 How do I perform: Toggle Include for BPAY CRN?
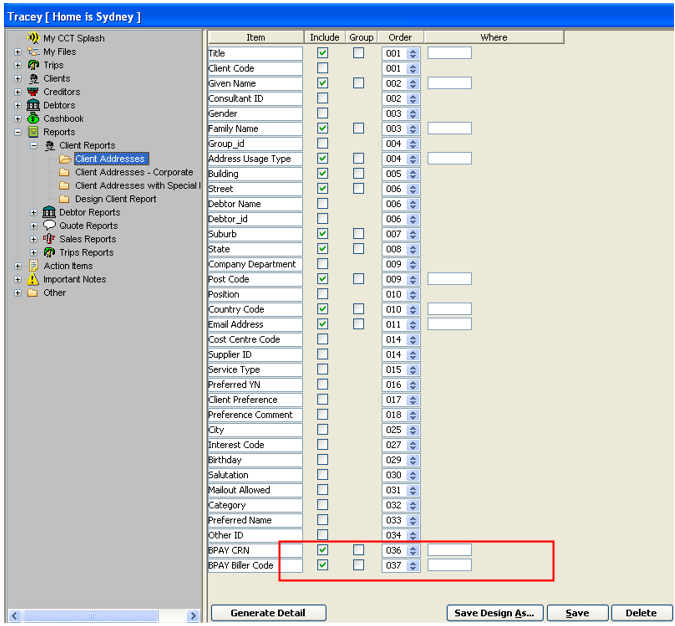pyautogui.click(x=322, y=549)
